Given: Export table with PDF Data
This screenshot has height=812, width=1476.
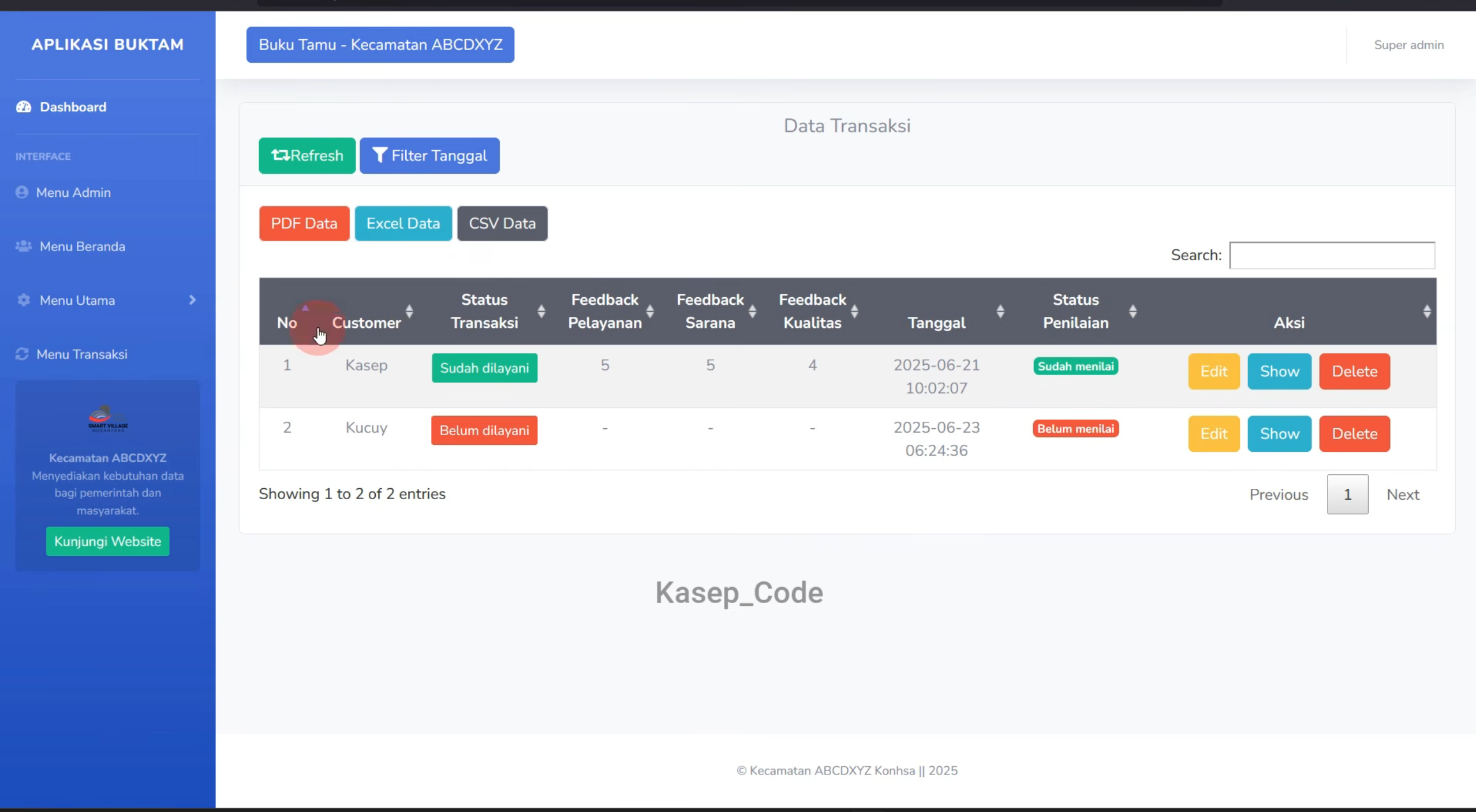Looking at the screenshot, I should pyautogui.click(x=304, y=223).
